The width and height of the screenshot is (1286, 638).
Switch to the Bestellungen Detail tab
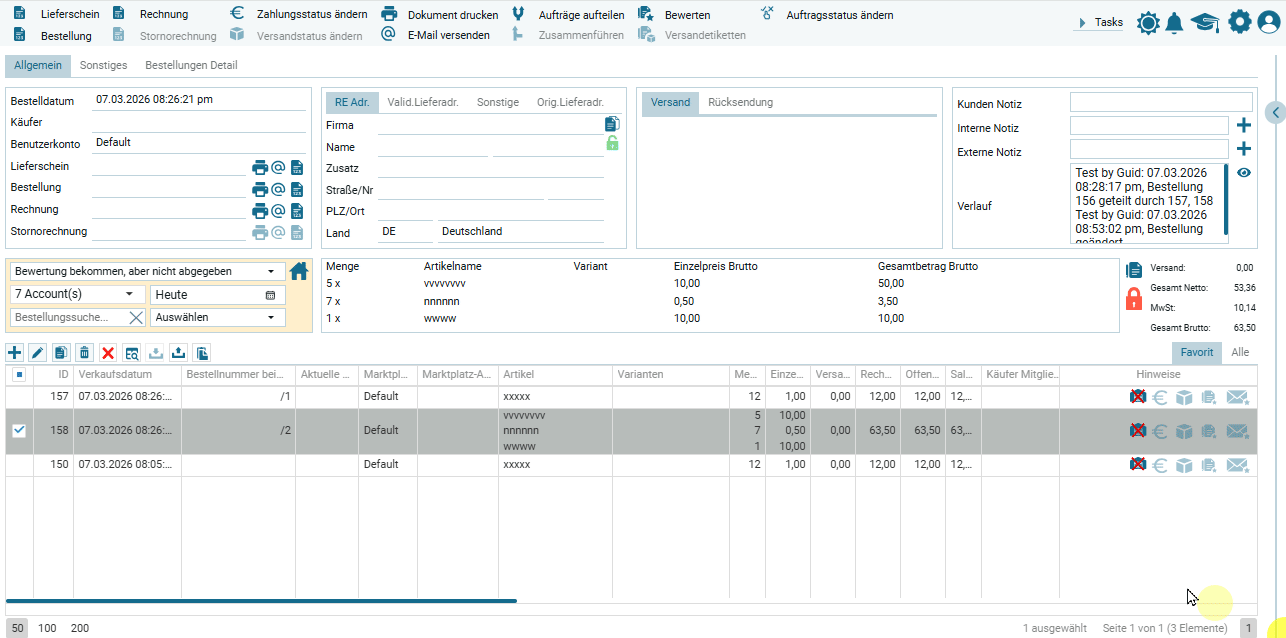(x=191, y=65)
